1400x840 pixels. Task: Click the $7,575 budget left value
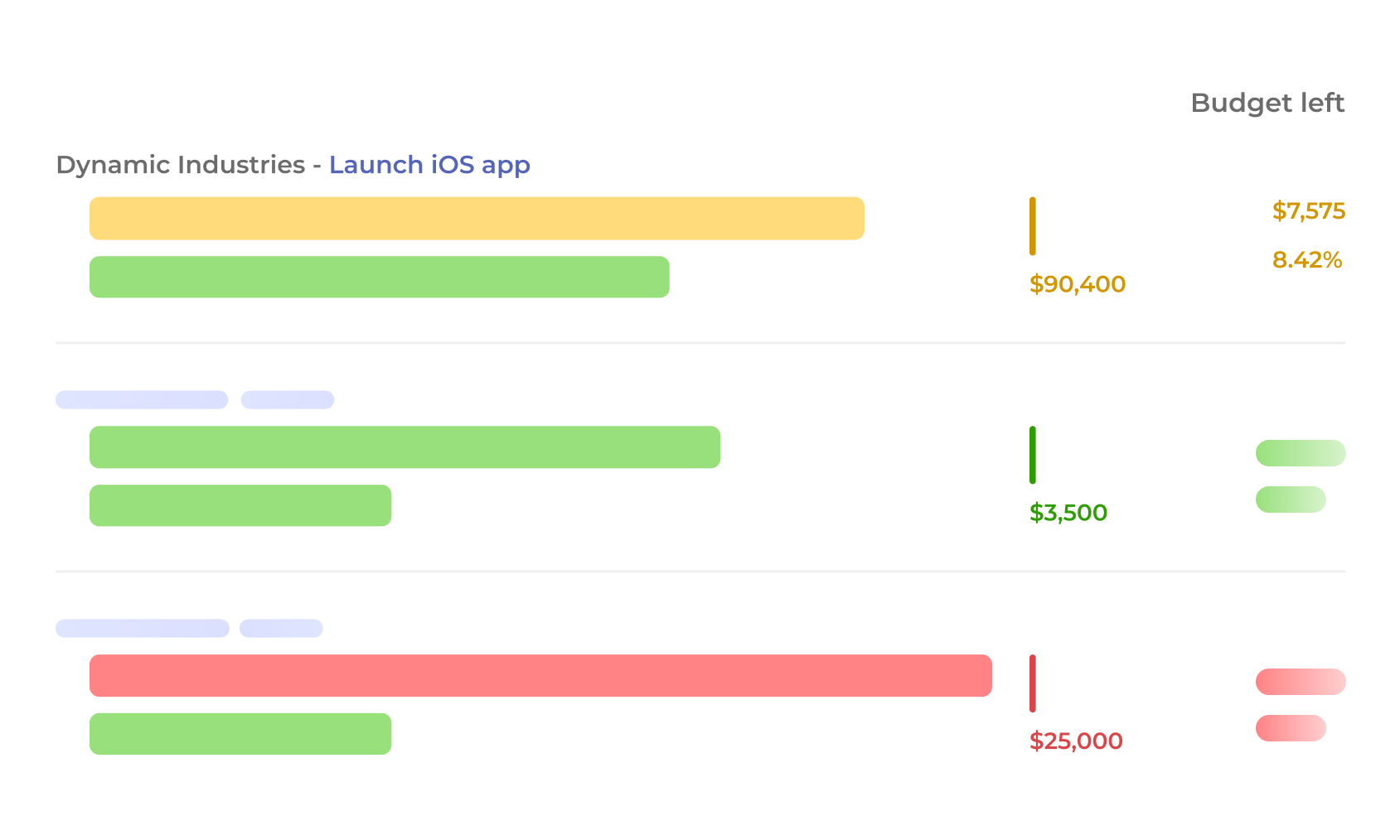(x=1308, y=211)
